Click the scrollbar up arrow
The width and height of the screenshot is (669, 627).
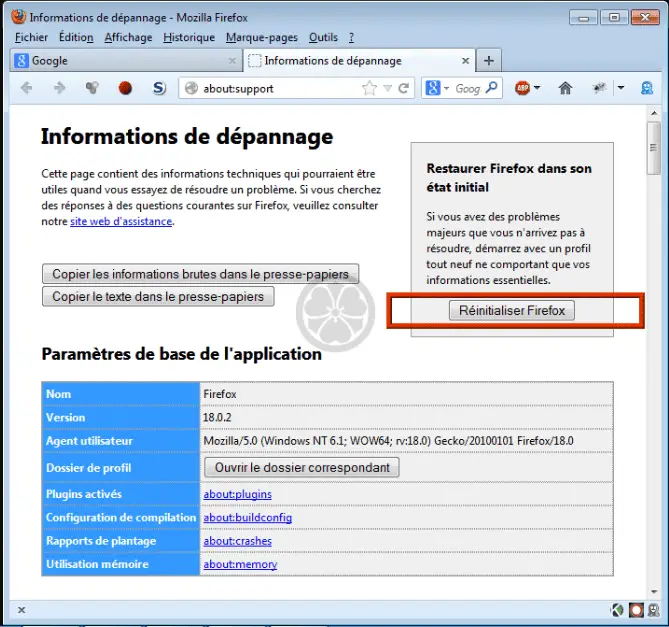[654, 113]
